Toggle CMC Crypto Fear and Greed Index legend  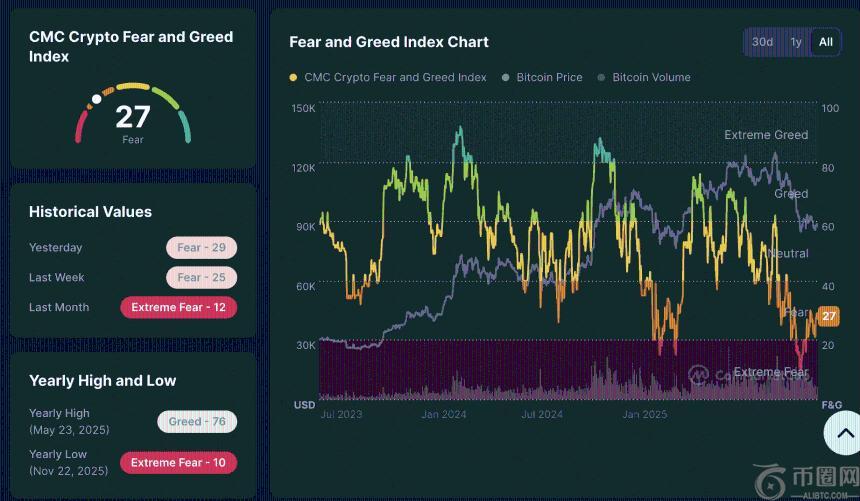pos(388,77)
